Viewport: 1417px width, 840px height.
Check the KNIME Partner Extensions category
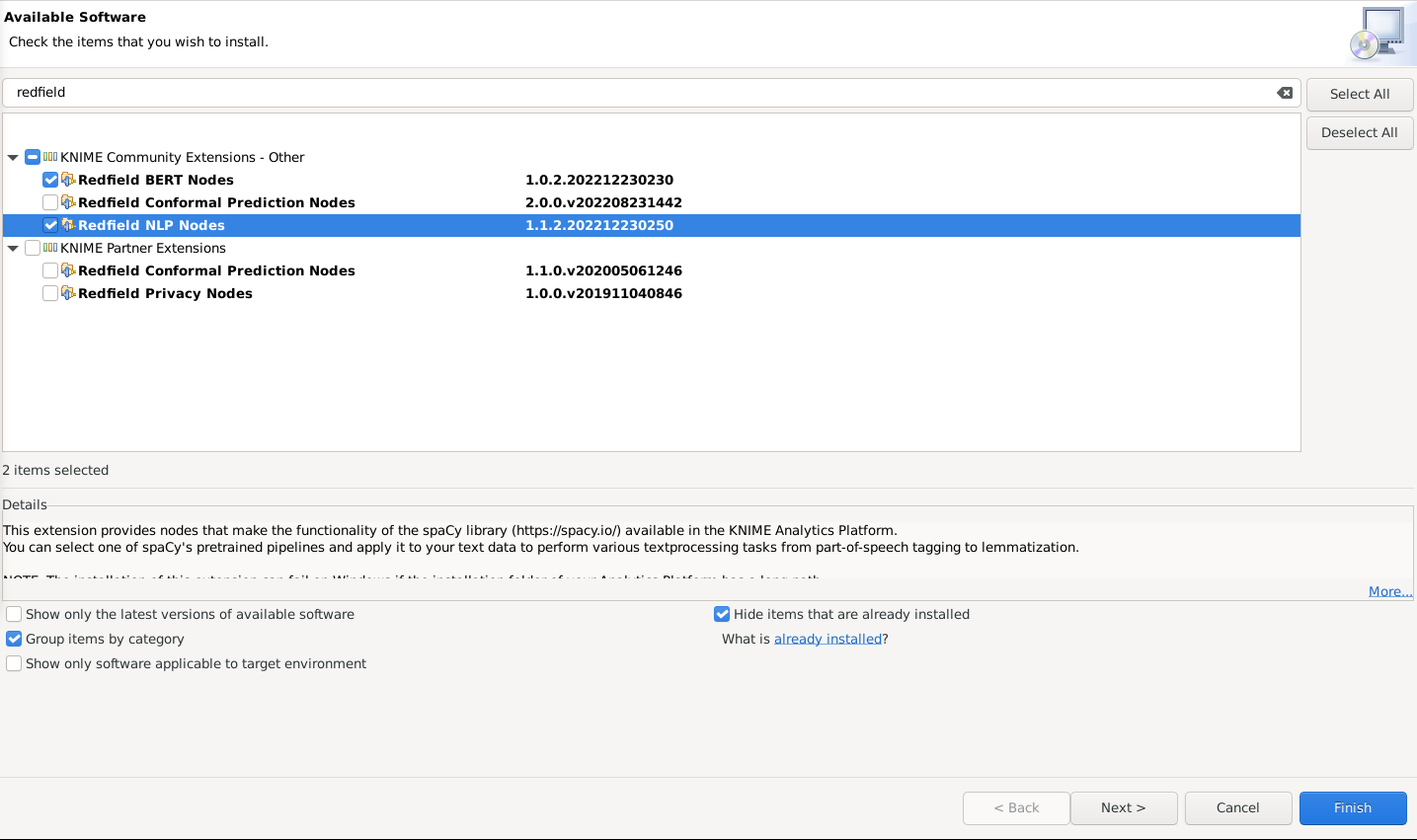(x=33, y=248)
